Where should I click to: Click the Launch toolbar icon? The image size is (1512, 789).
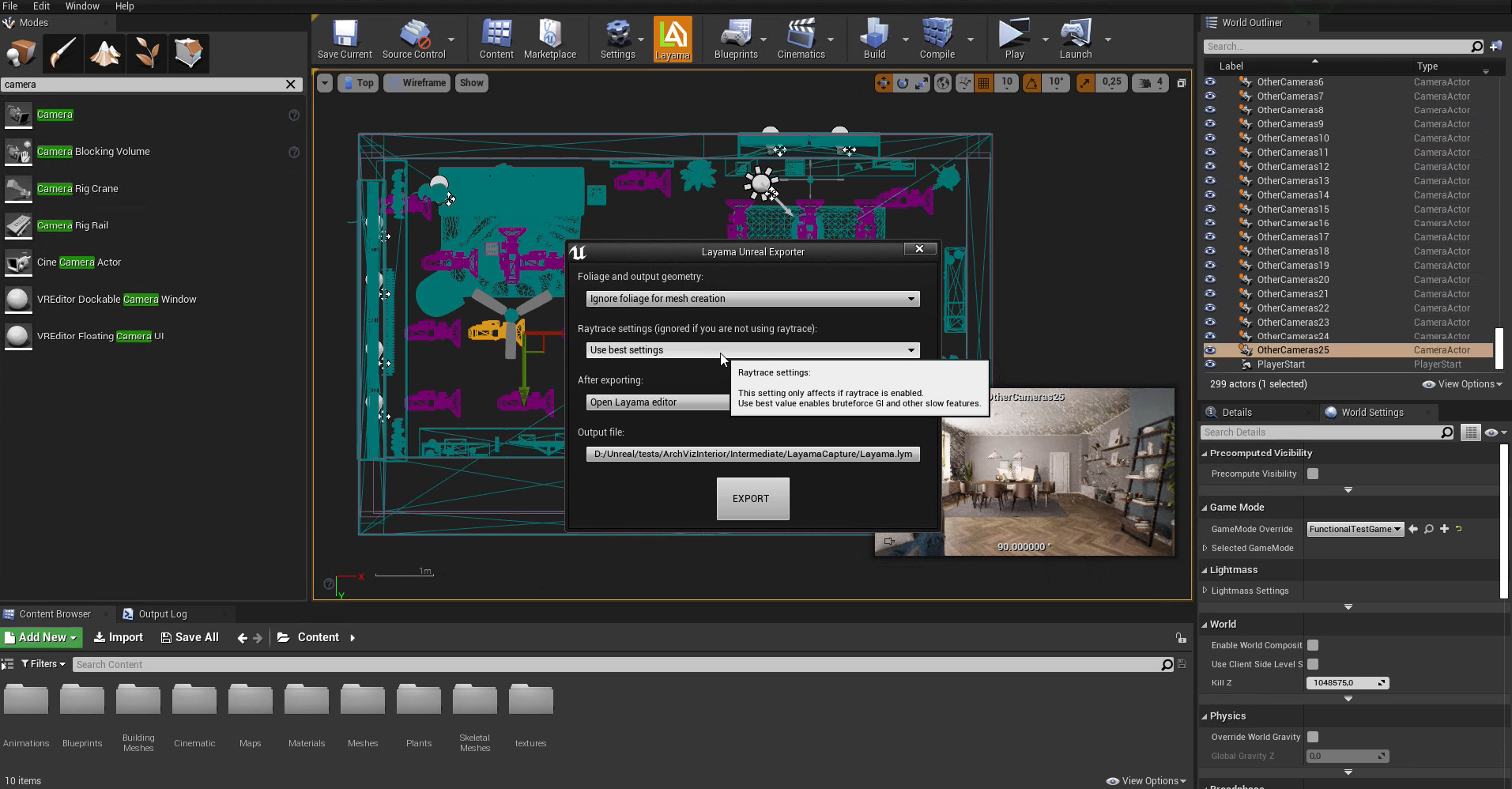(x=1076, y=39)
